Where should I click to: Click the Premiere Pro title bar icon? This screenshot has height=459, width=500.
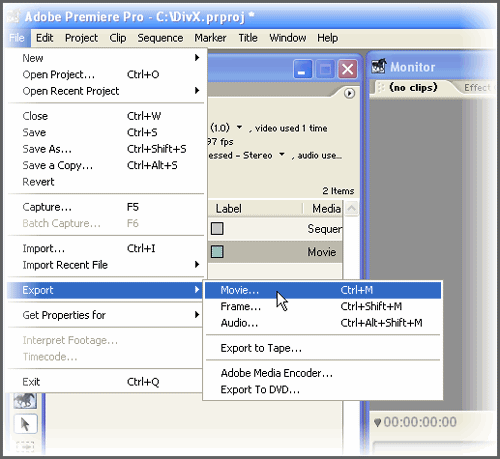pyautogui.click(x=13, y=17)
